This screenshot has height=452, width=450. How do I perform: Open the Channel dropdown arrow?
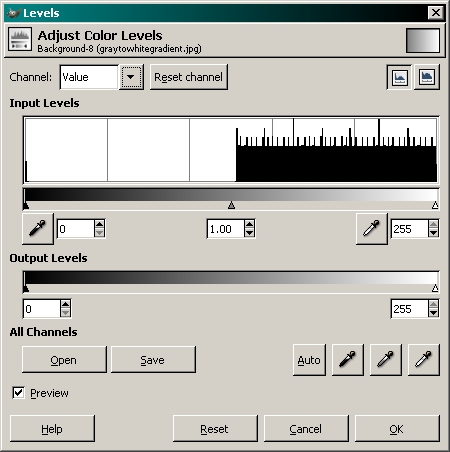pyautogui.click(x=131, y=77)
